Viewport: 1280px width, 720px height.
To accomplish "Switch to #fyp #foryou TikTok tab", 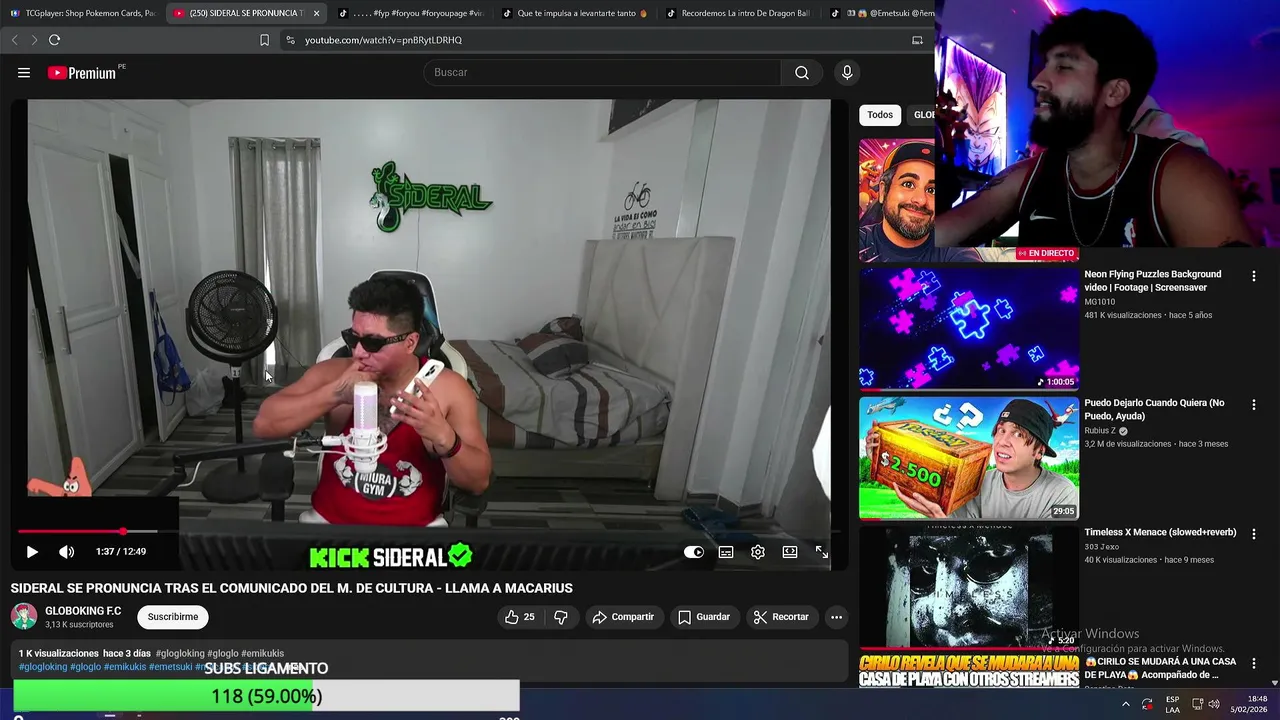I will coord(411,13).
